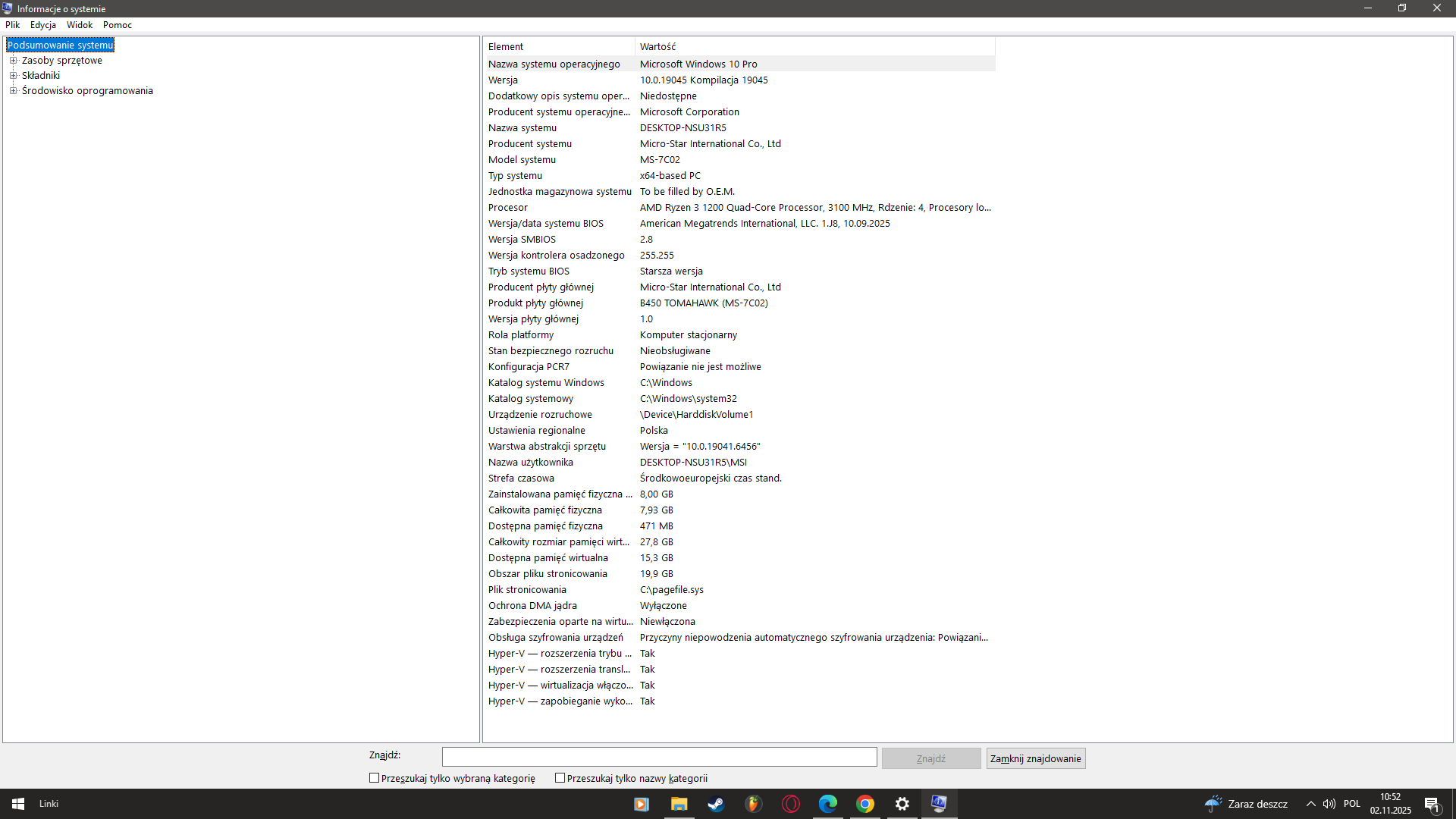Select the Producent systemu row label
The image size is (1456, 819).
pyautogui.click(x=530, y=144)
